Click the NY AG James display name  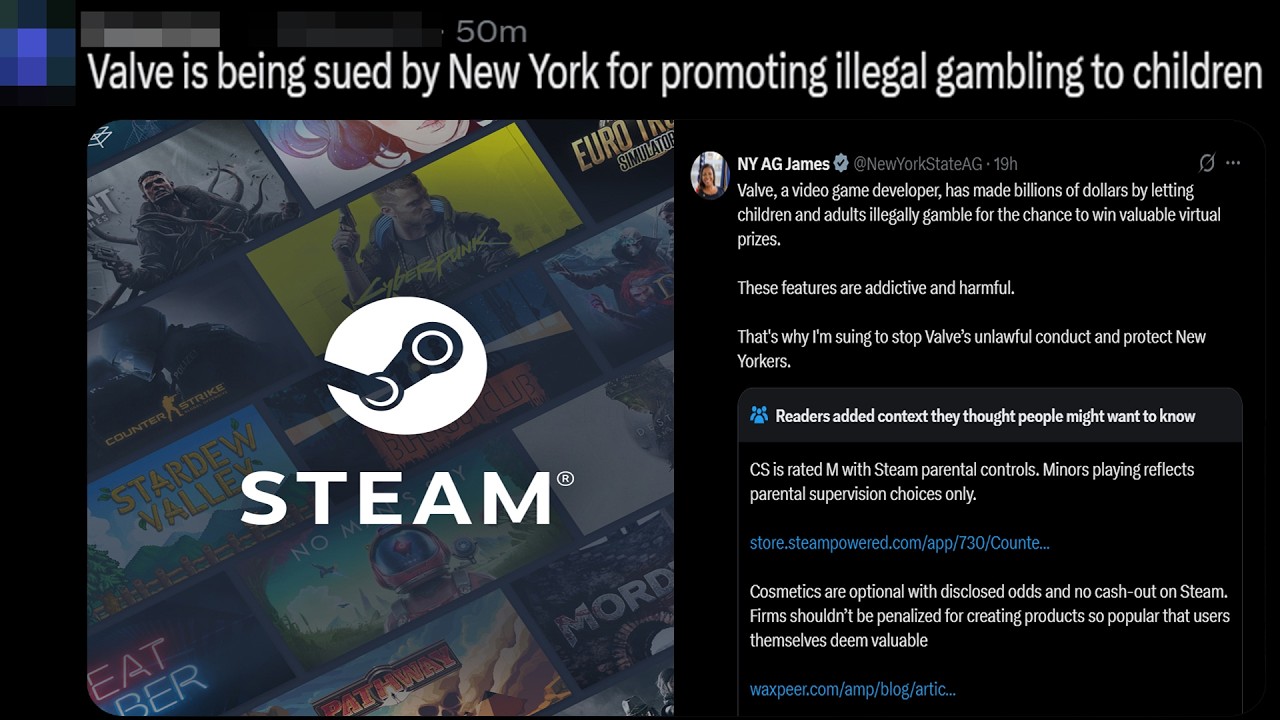click(783, 164)
